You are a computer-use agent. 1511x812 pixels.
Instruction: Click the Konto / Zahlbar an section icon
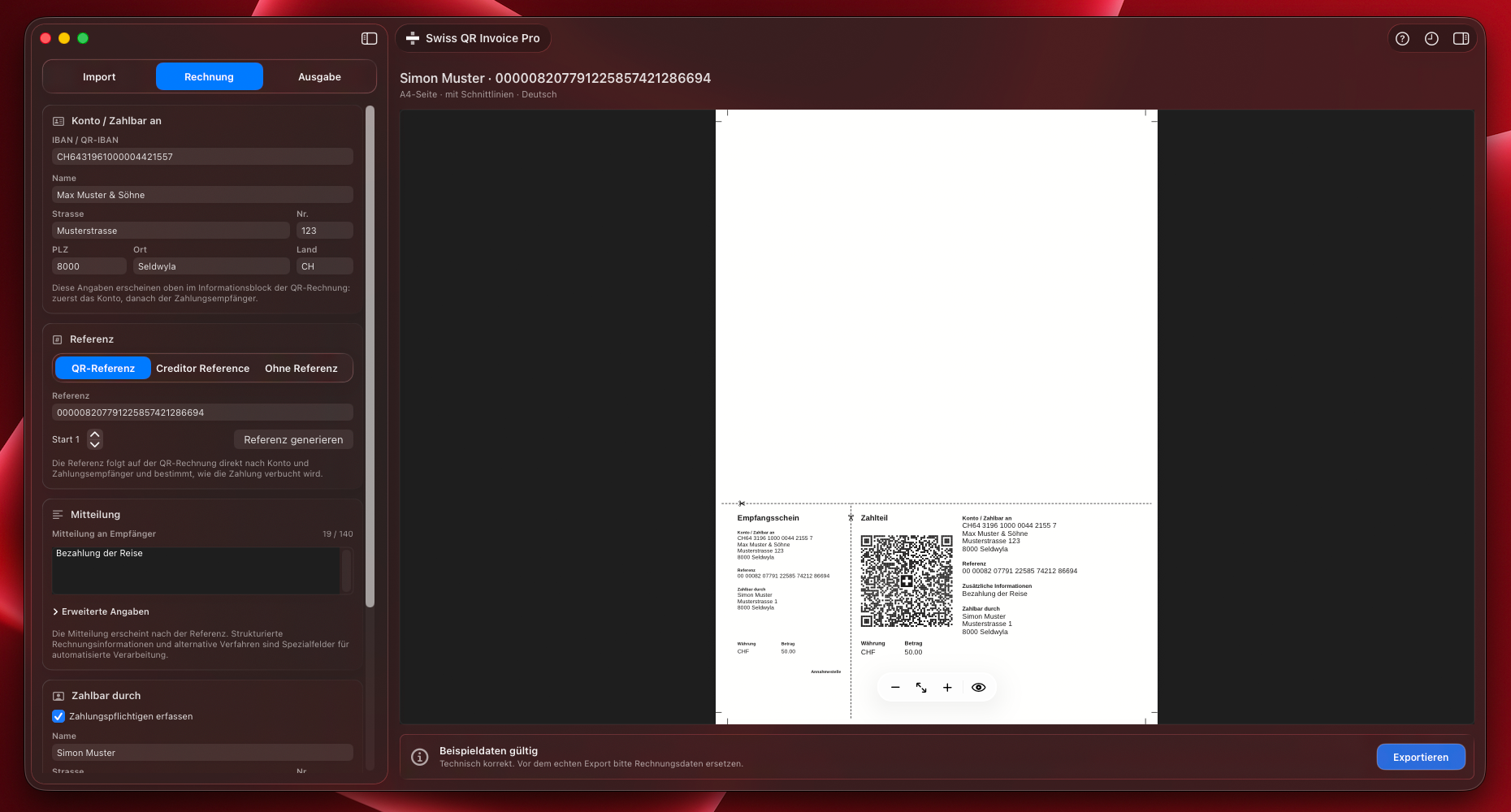[58, 121]
